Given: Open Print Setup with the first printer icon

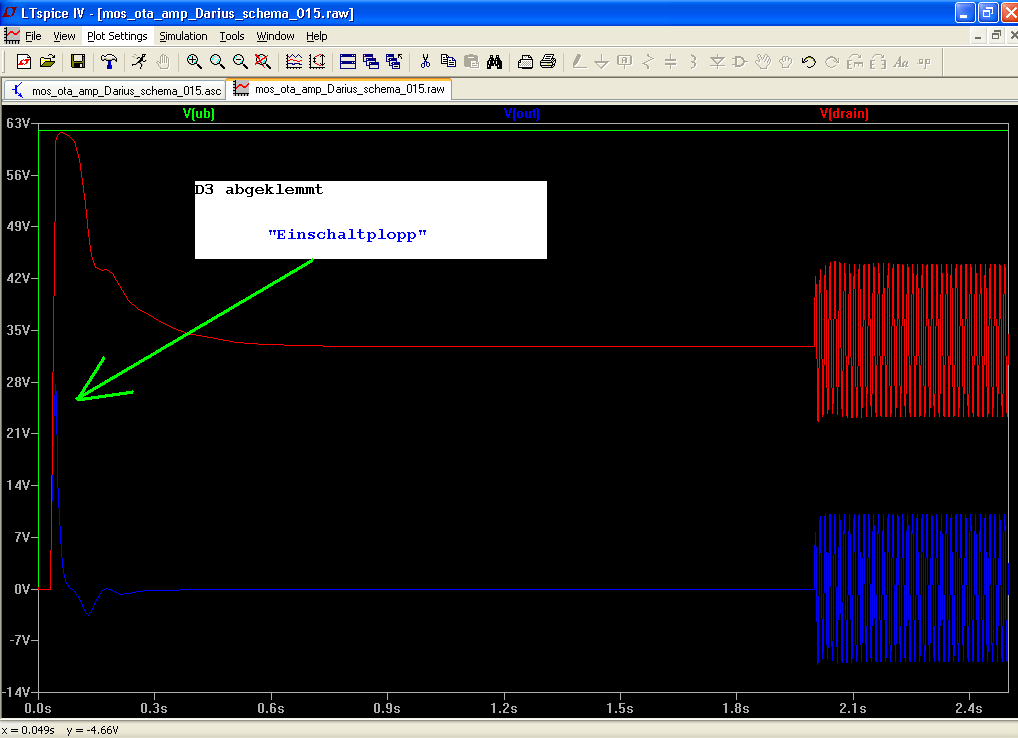Looking at the screenshot, I should [x=525, y=62].
